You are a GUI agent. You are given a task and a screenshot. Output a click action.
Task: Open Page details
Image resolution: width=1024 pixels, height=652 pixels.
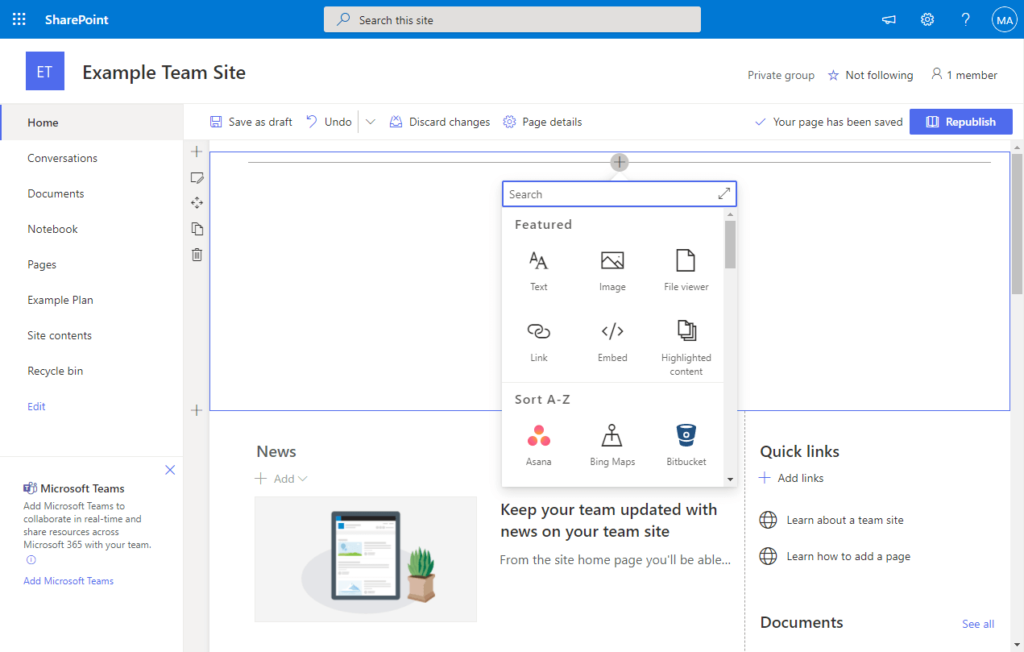tap(542, 122)
